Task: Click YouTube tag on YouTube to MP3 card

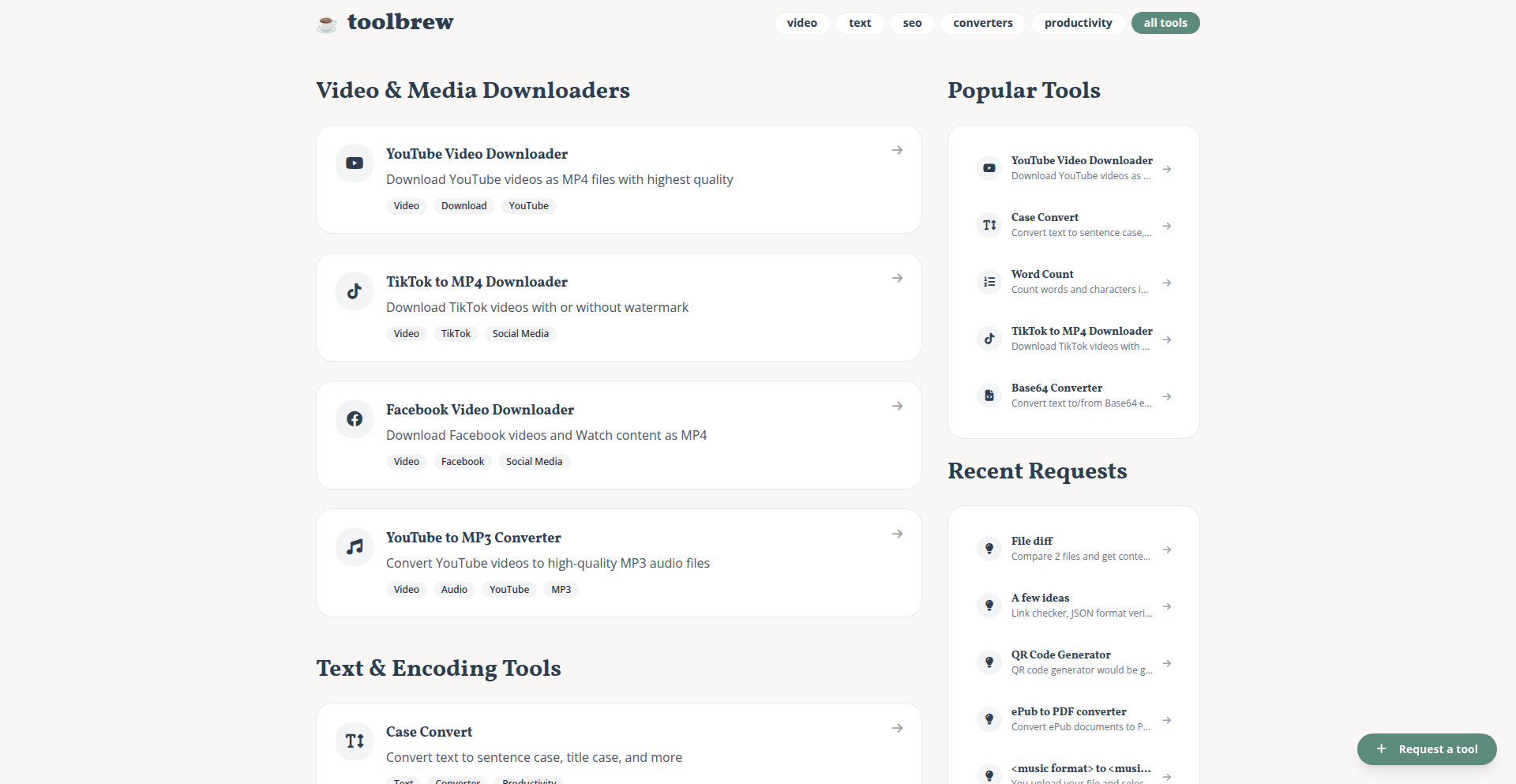Action: (509, 590)
